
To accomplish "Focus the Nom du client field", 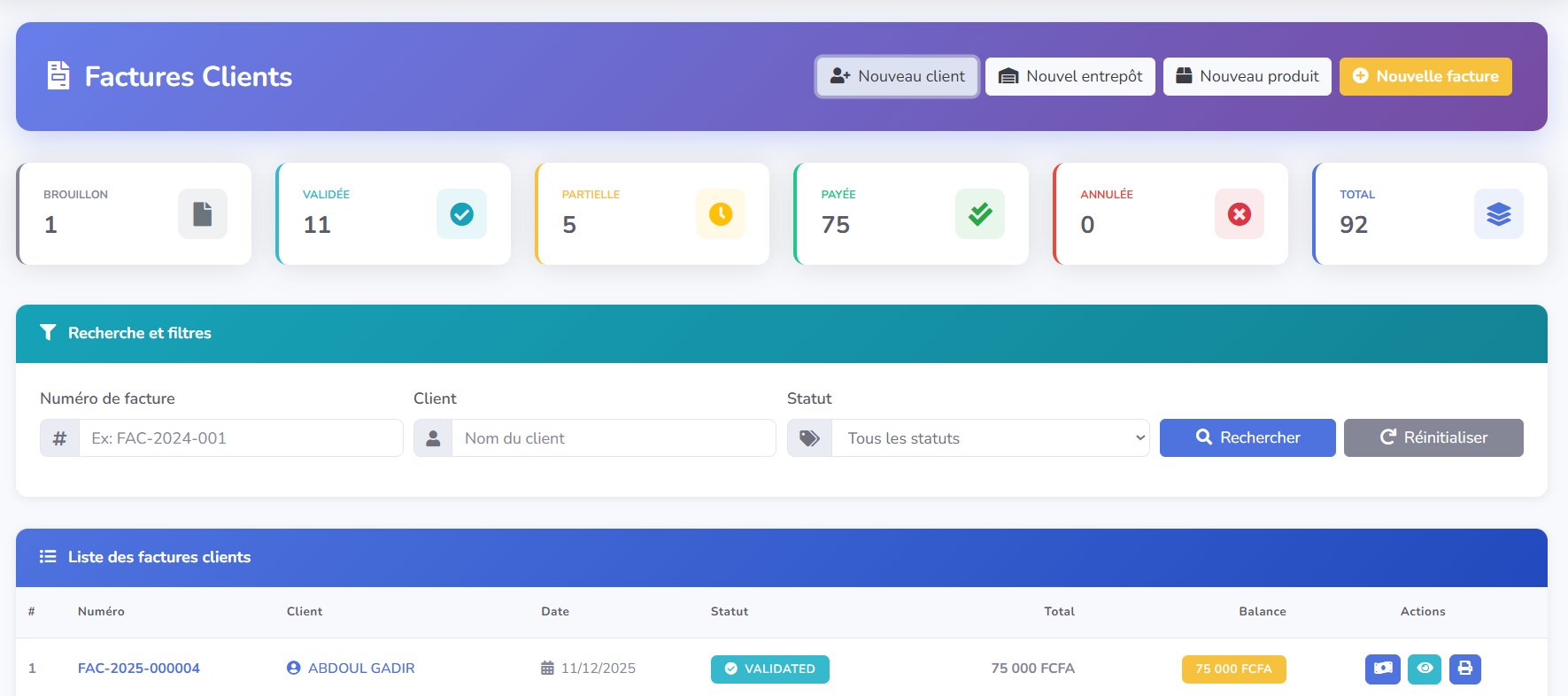I will pyautogui.click(x=614, y=438).
